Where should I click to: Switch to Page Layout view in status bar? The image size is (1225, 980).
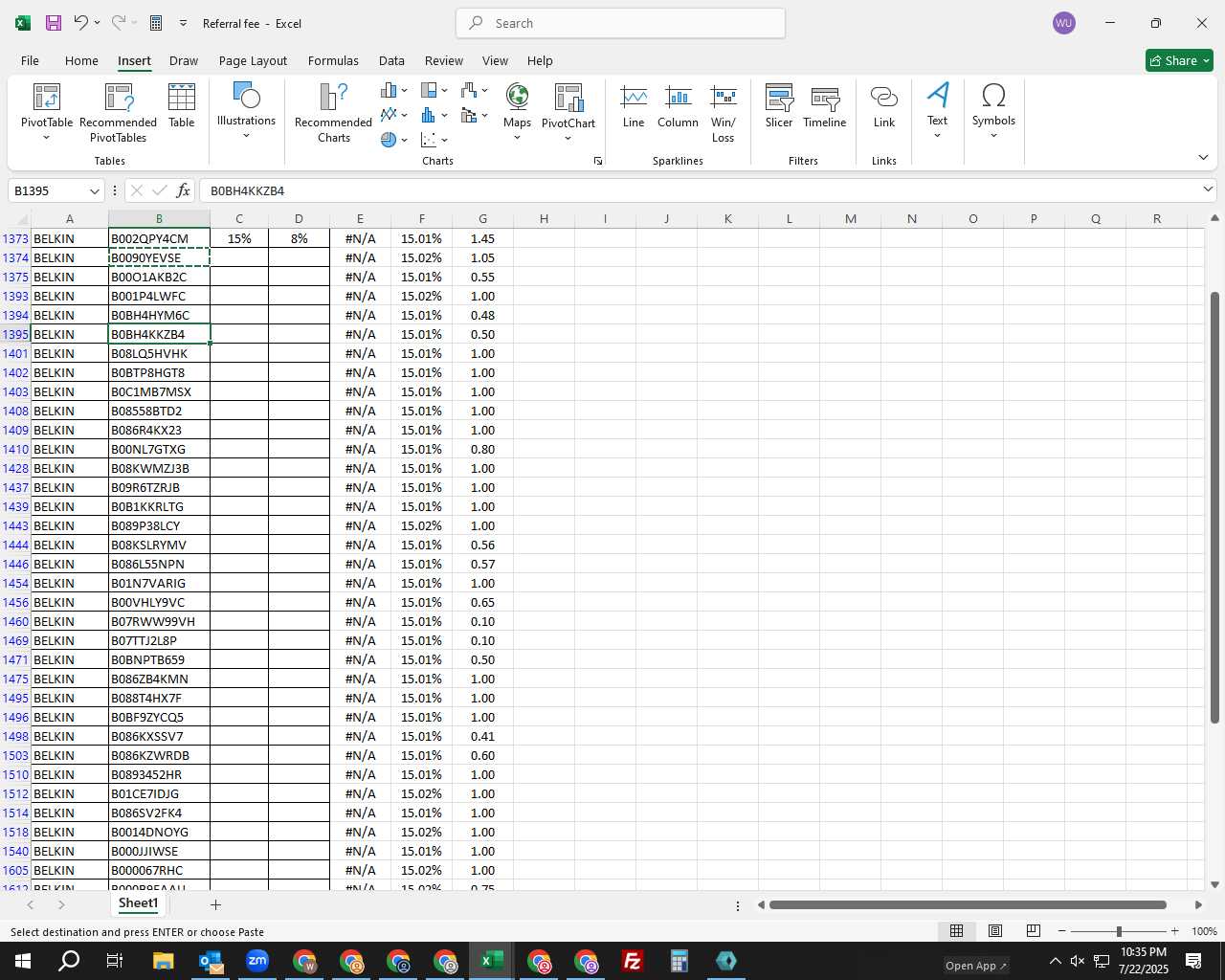click(995, 931)
